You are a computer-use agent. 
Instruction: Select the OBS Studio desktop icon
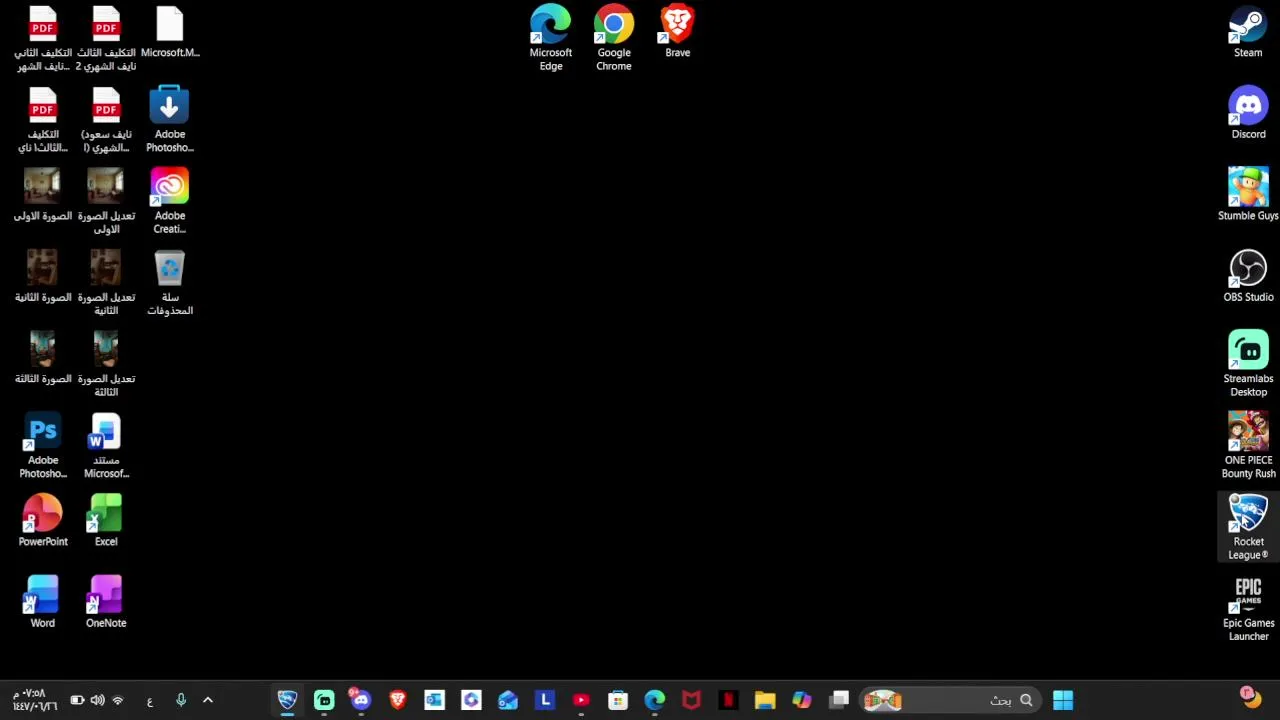[1248, 276]
